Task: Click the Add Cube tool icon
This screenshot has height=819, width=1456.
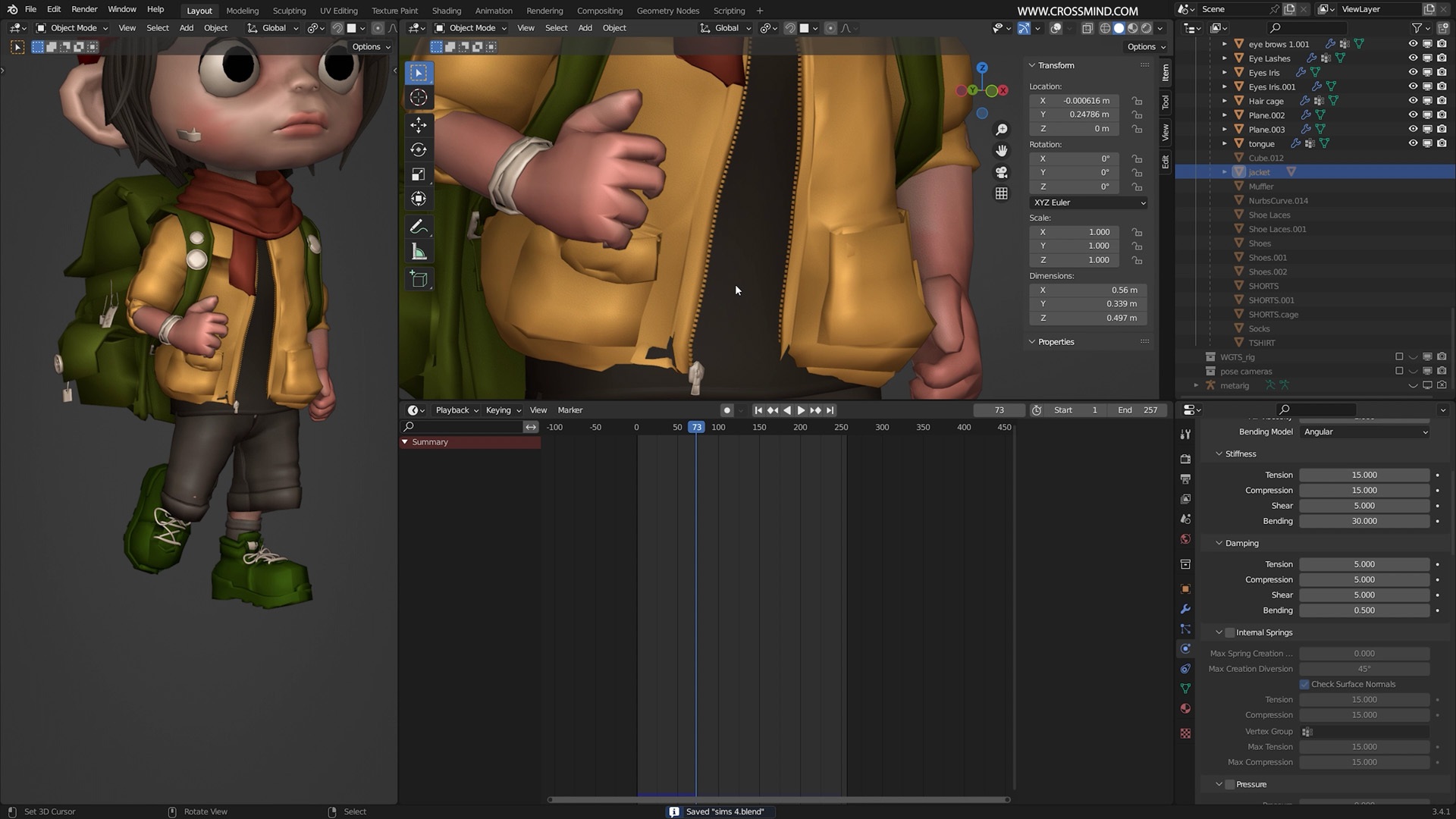Action: 419,279
